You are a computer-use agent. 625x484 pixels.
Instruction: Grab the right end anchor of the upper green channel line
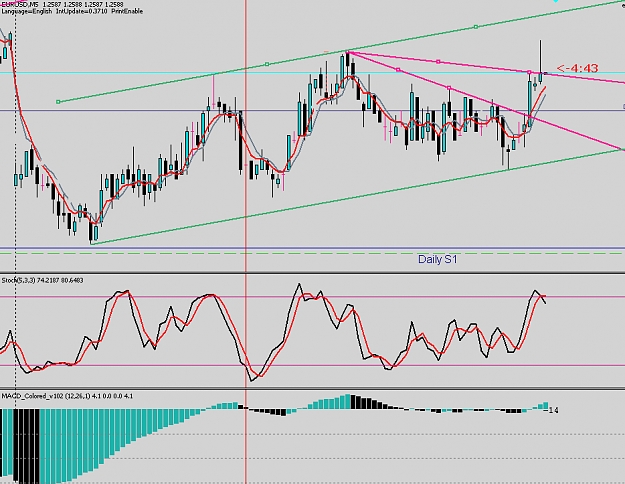coord(476,27)
